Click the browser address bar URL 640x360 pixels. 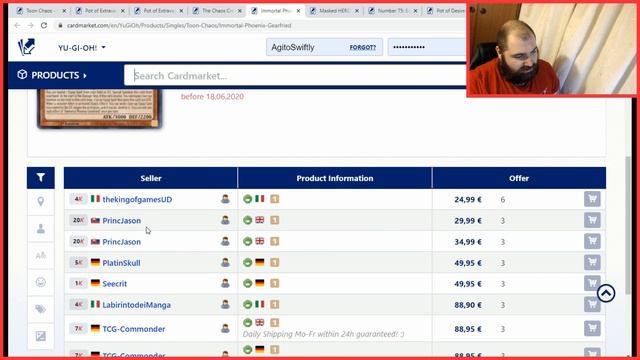(x=179, y=25)
